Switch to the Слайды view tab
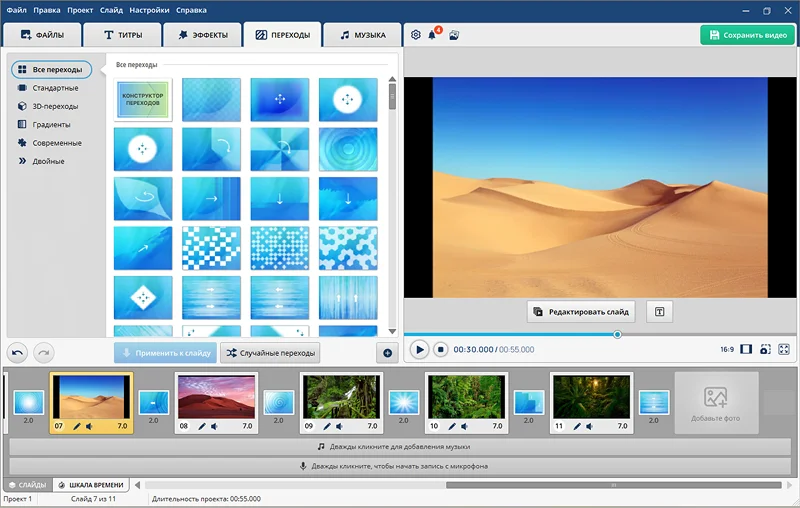Viewport: 800px width, 508px height. tap(28, 485)
